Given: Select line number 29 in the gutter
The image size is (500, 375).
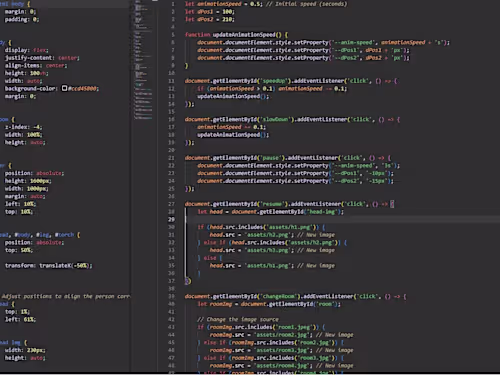Looking at the screenshot, I should 171,219.
